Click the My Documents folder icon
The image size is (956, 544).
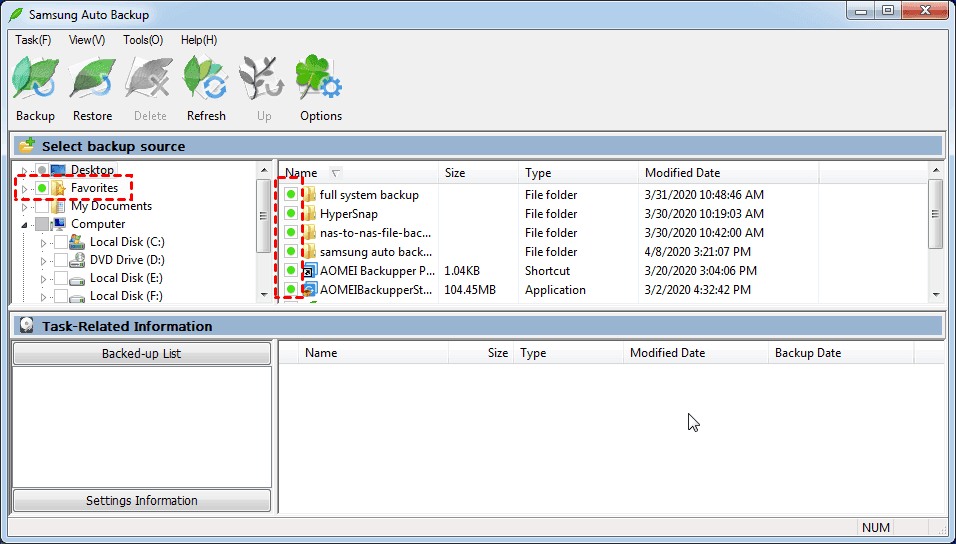pyautogui.click(x=58, y=206)
